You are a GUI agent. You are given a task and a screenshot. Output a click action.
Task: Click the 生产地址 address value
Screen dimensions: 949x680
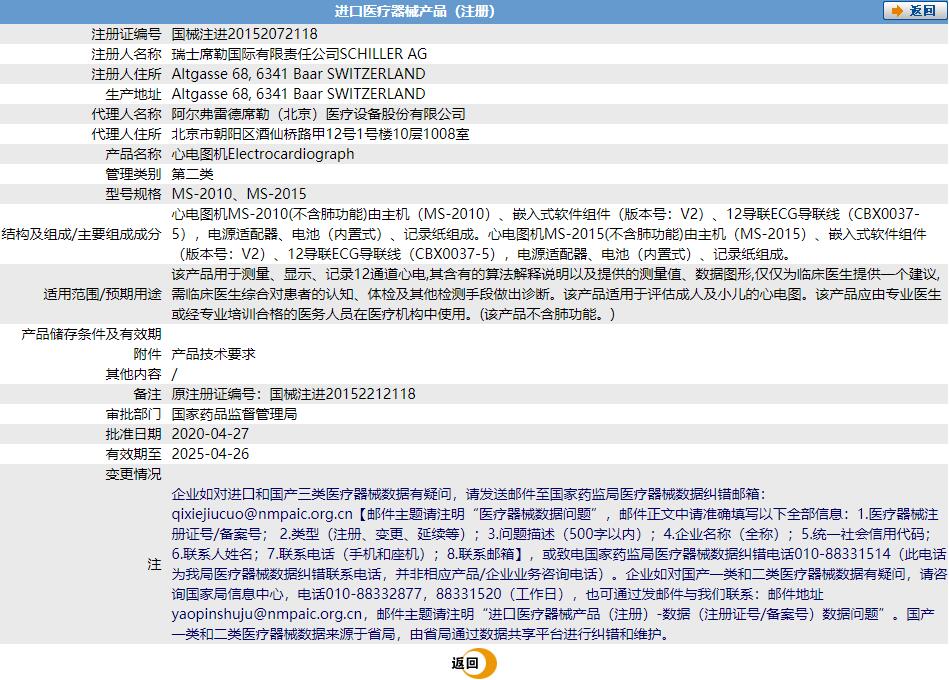[x=298, y=94]
